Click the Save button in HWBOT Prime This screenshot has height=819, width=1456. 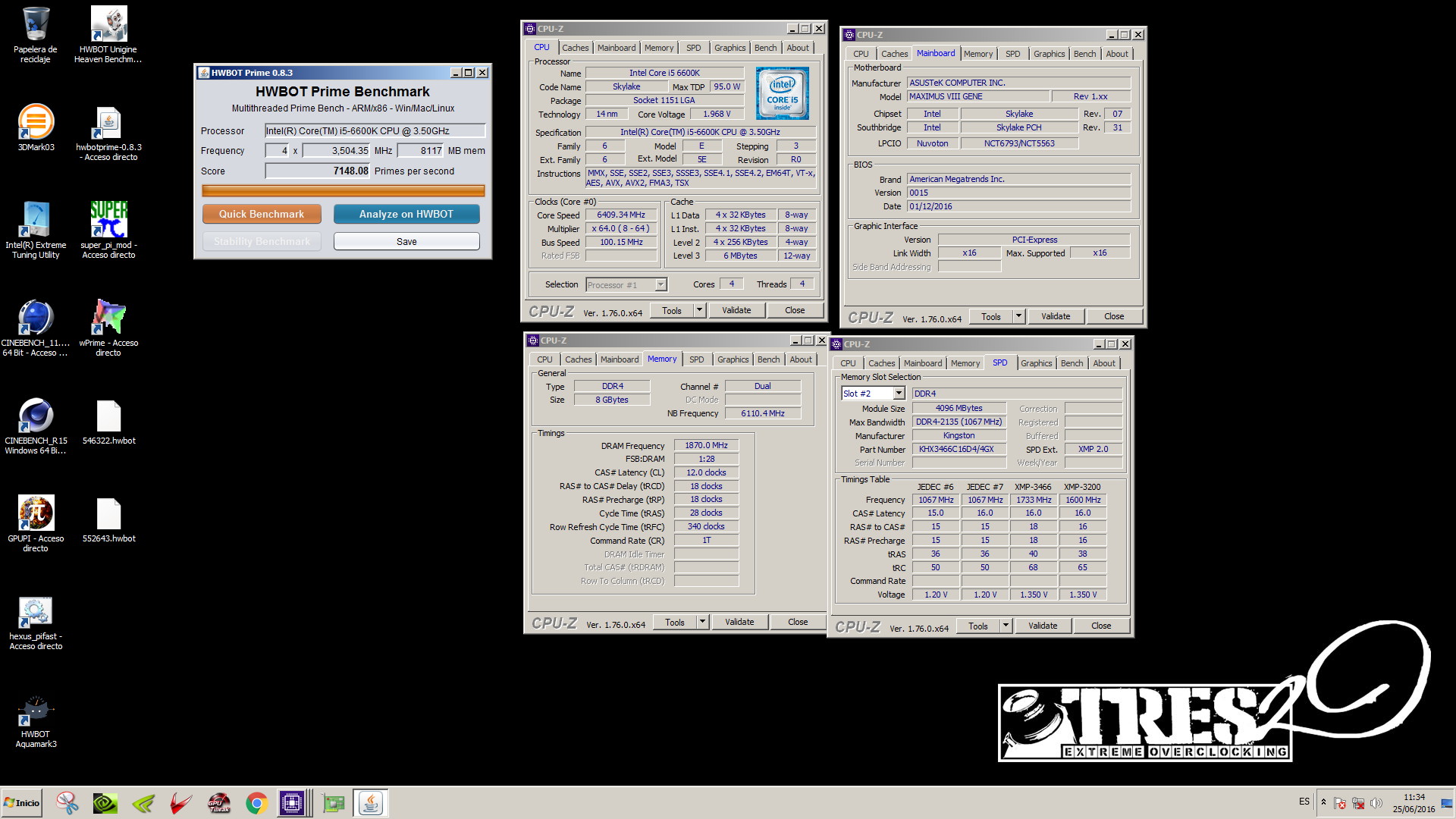click(x=406, y=242)
